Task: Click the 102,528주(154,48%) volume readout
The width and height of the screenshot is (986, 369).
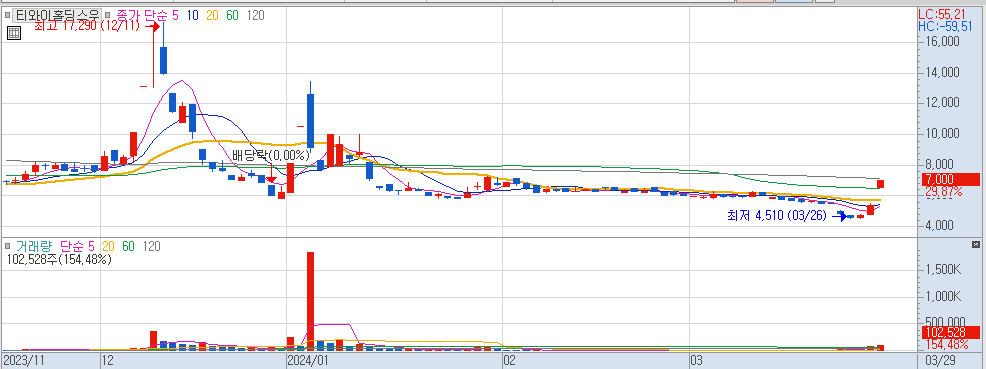Action: point(60,259)
